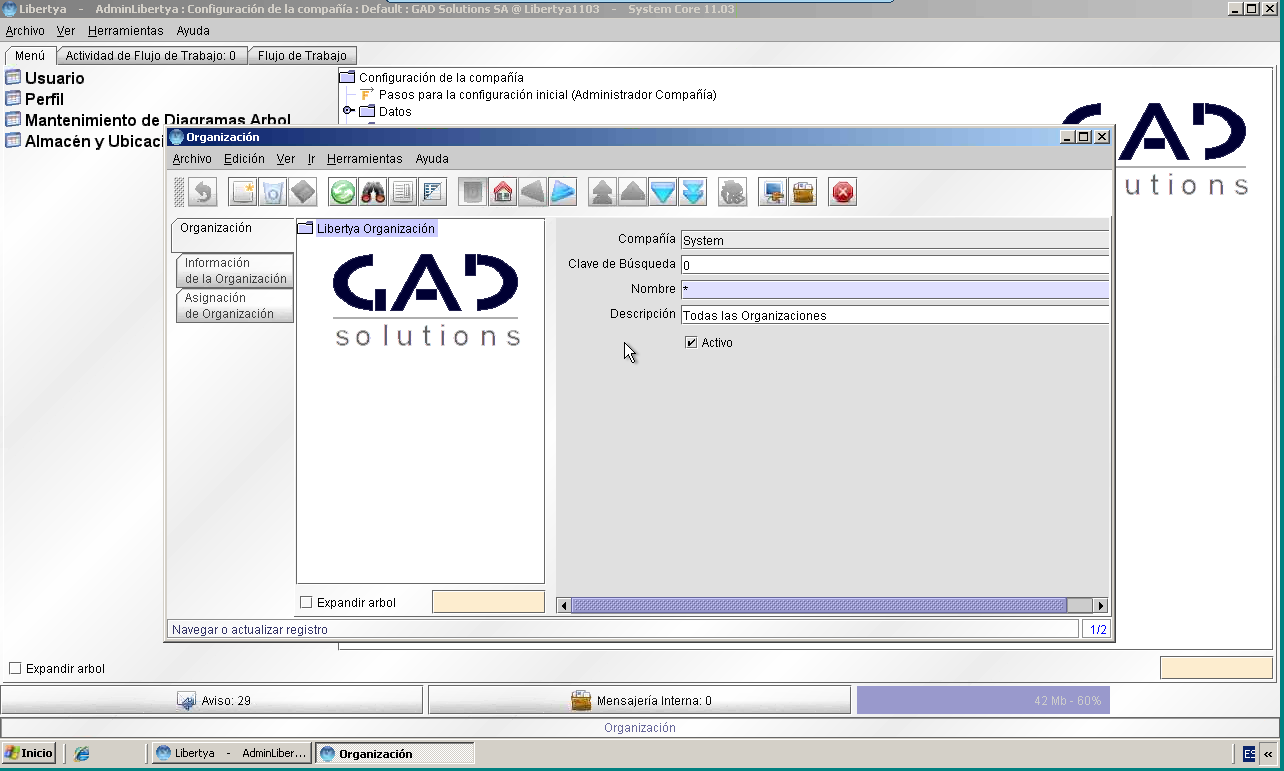Open the Ir menu in Organización window
The image size is (1284, 771).
click(311, 159)
